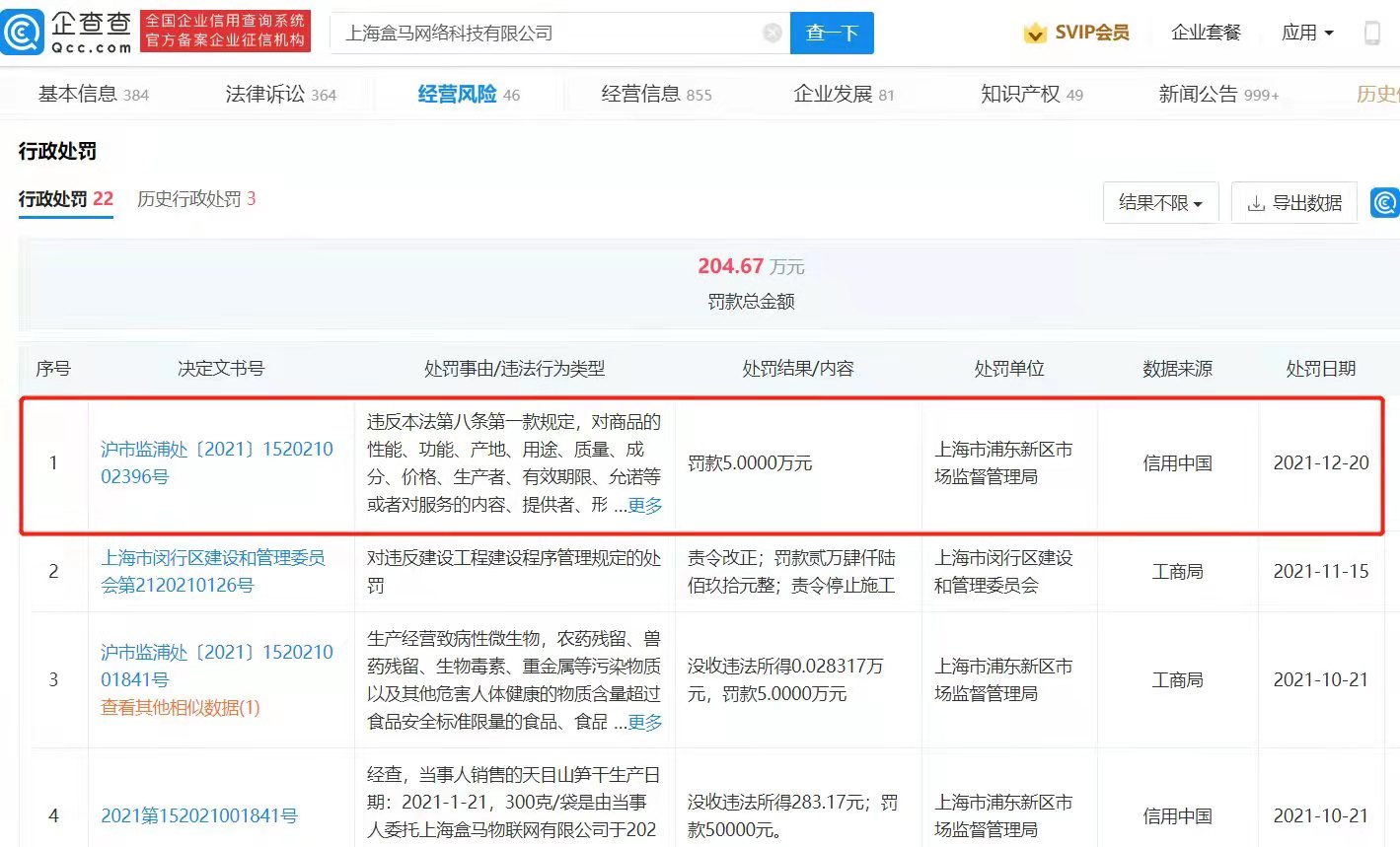This screenshot has width=1400, height=847.
Task: Select the 经营风险 tab
Action: click(469, 94)
